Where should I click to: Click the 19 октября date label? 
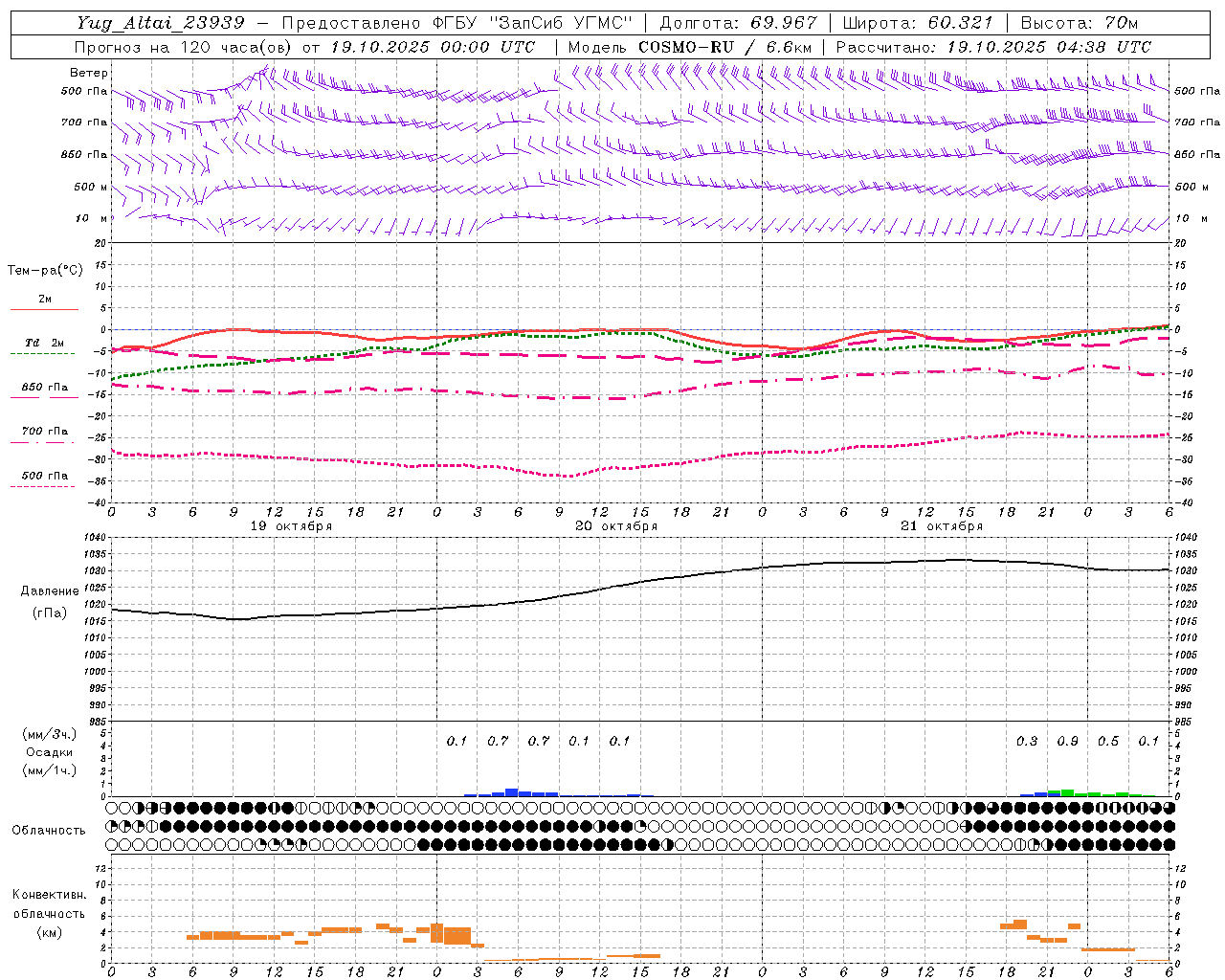291,526
